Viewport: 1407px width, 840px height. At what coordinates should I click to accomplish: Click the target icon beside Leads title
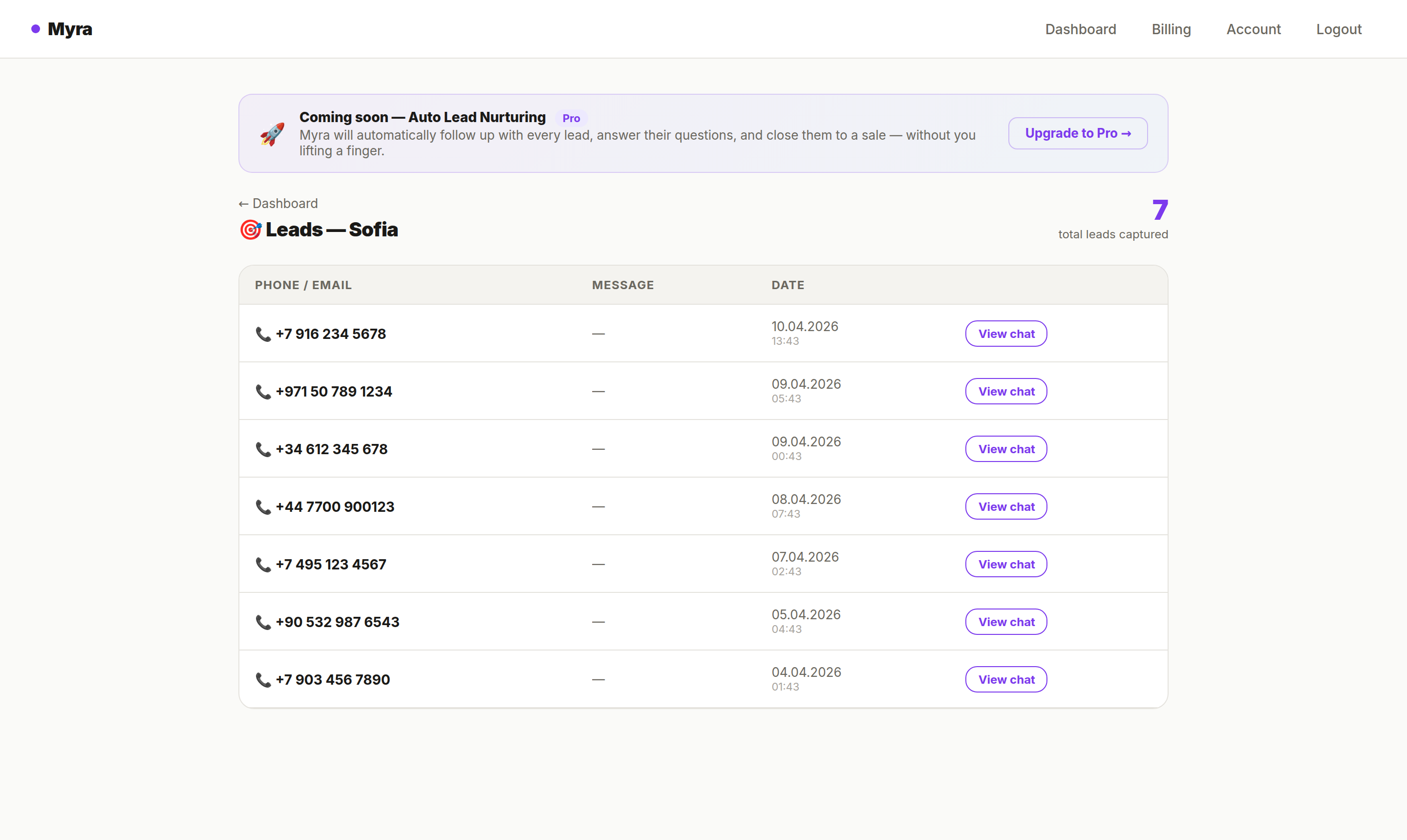point(250,230)
